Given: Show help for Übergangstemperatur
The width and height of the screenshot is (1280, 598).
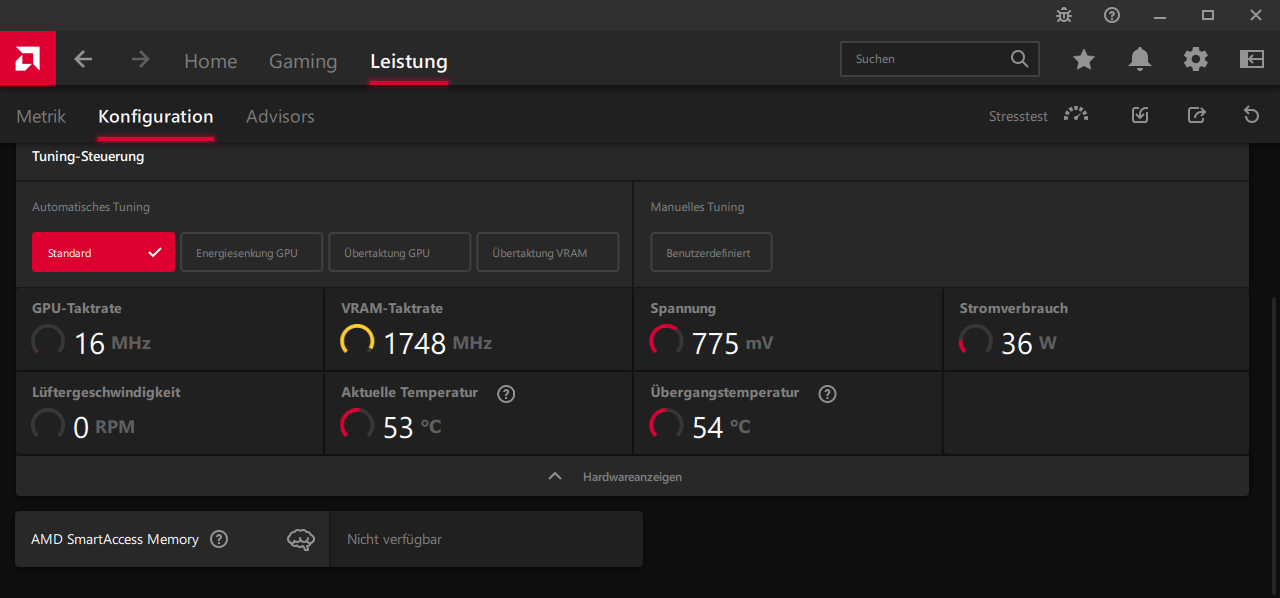Looking at the screenshot, I should 827,394.
